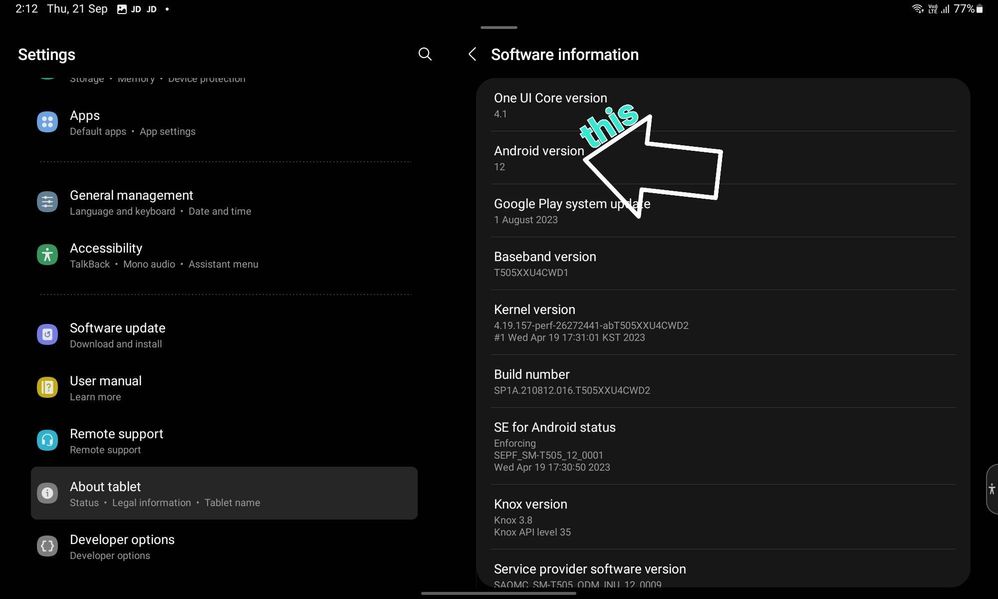Tap the 'App settings' subtitle text
This screenshot has width=998, height=599.
click(167, 132)
